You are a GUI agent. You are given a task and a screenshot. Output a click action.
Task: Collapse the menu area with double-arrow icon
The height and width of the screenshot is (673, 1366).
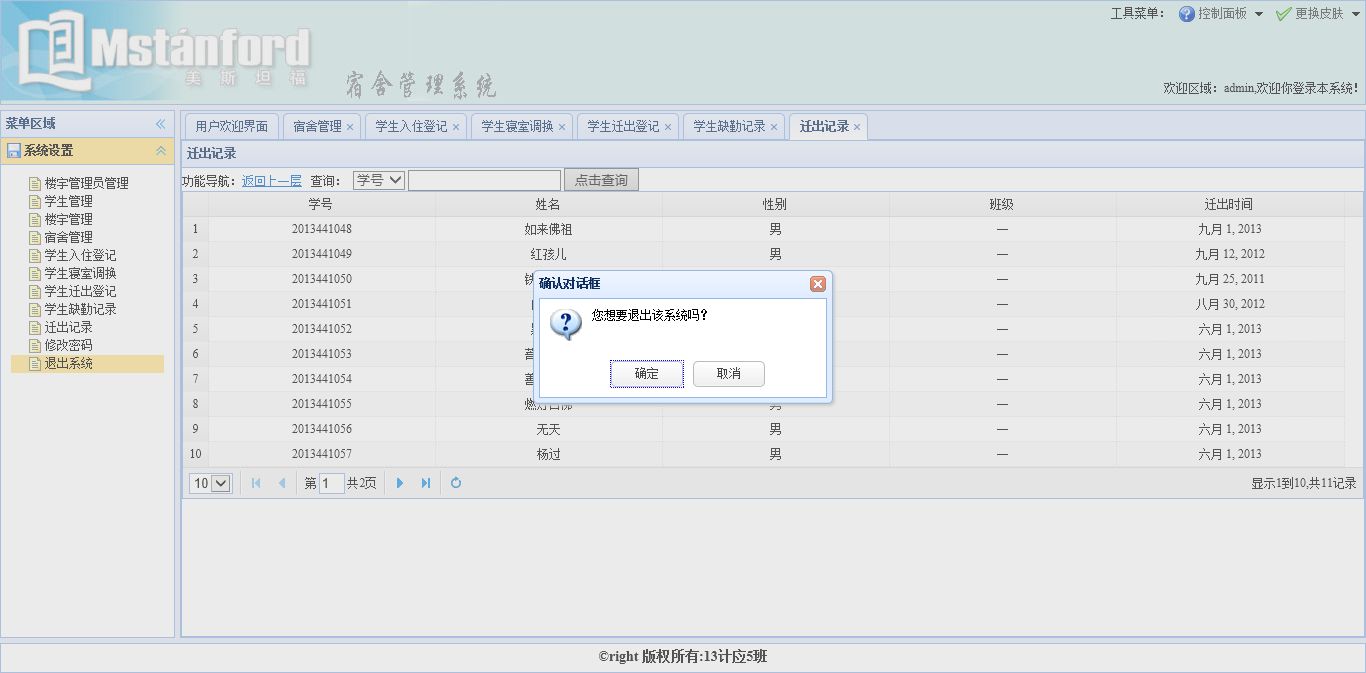pyautogui.click(x=160, y=124)
